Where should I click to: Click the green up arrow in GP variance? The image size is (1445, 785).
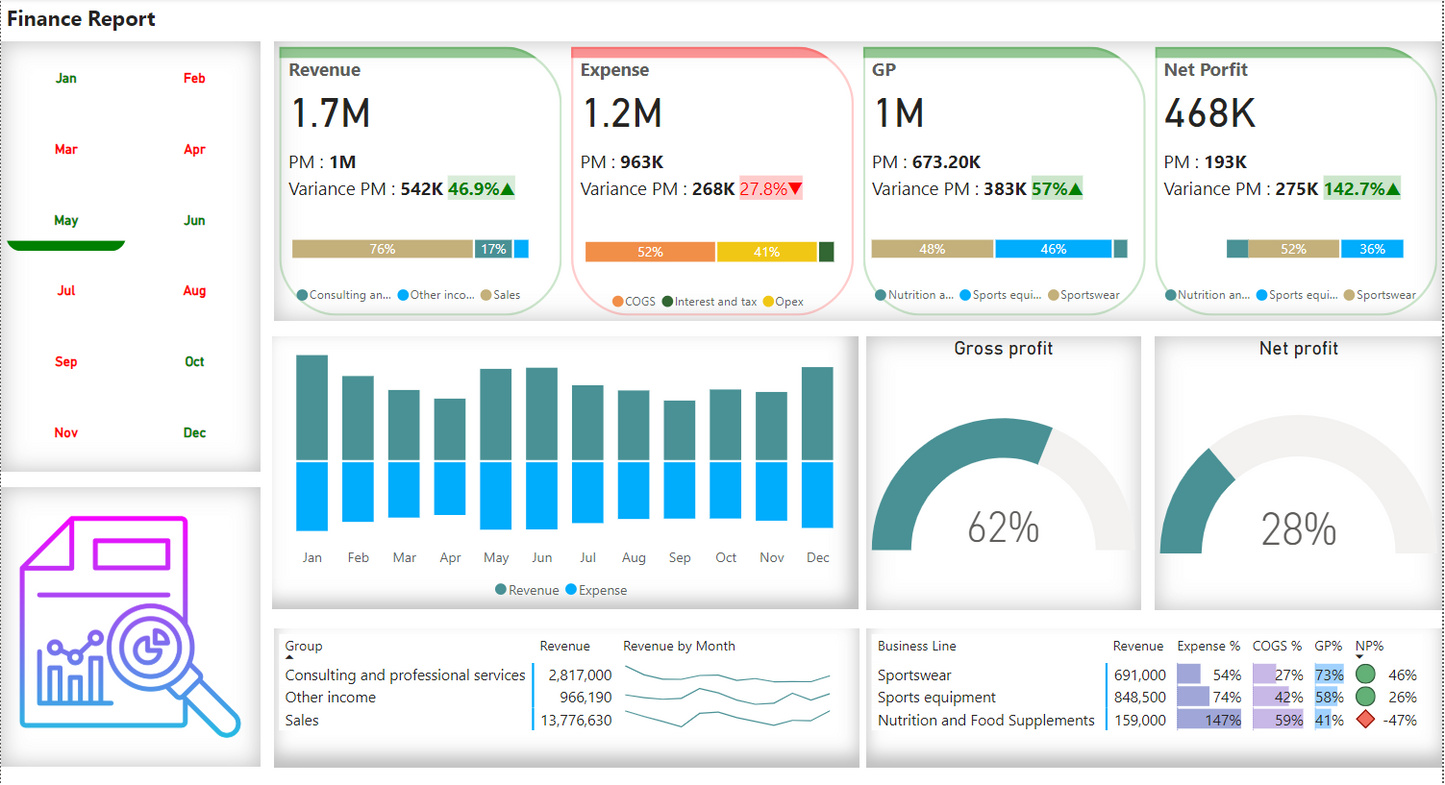1075,189
